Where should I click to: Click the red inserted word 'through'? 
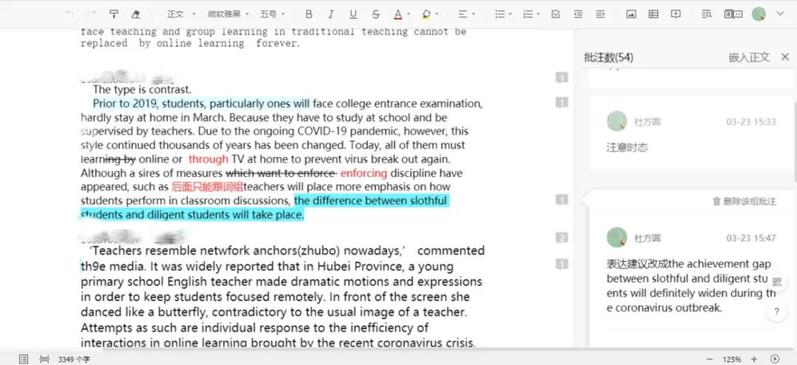[x=208, y=159]
